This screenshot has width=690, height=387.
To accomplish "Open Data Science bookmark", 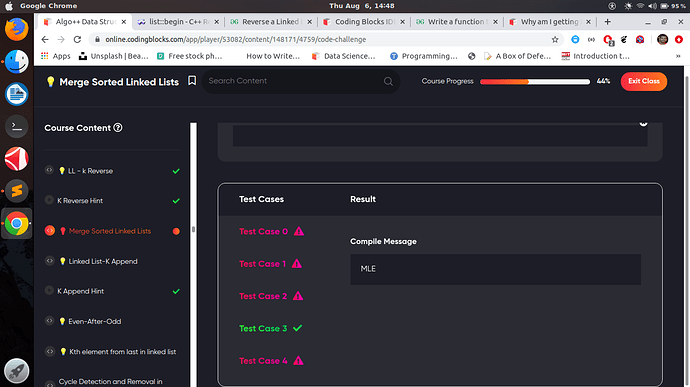I will pyautogui.click(x=344, y=56).
